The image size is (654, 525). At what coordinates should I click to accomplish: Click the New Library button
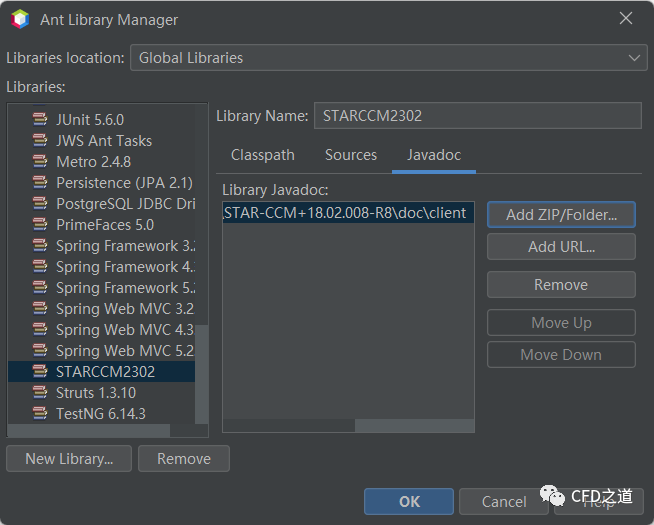69,458
